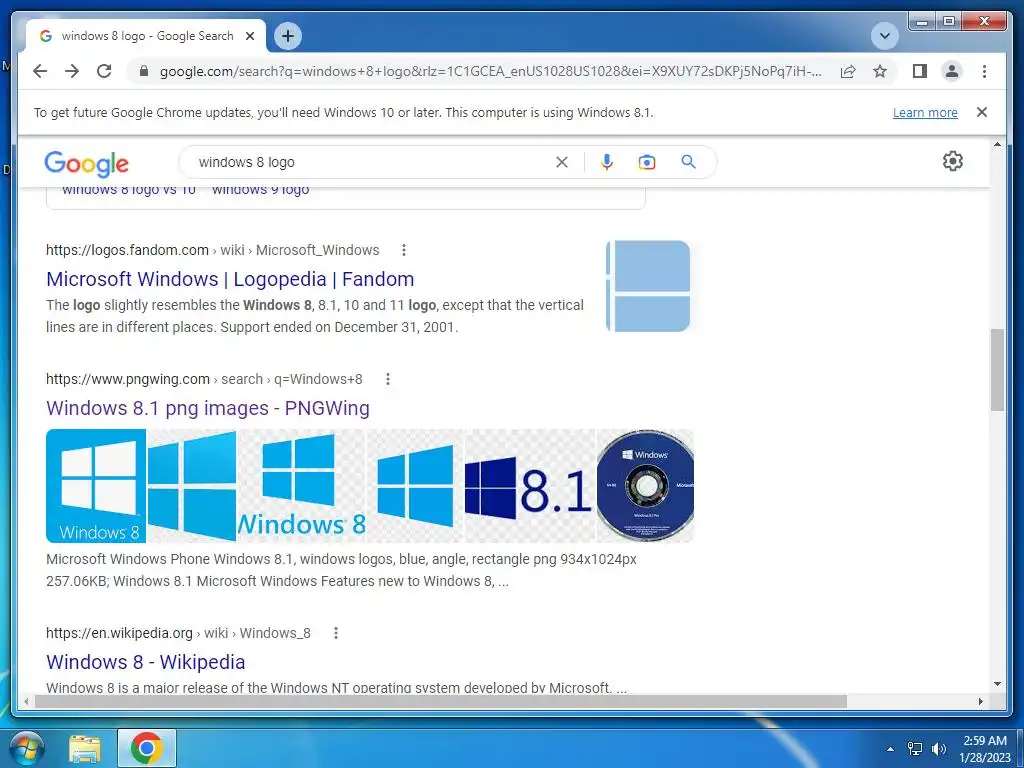Open the blue Windows 8 text logo thumbnail

point(302,486)
